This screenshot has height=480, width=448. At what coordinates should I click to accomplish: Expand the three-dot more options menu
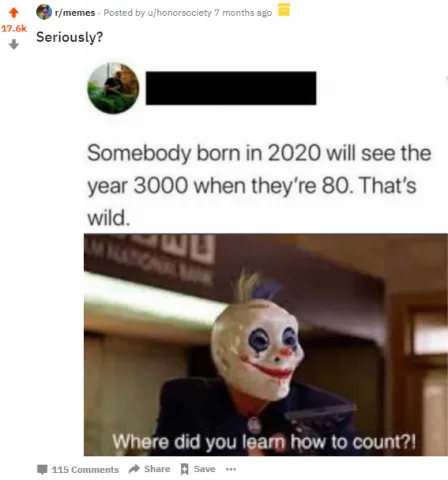(231, 469)
